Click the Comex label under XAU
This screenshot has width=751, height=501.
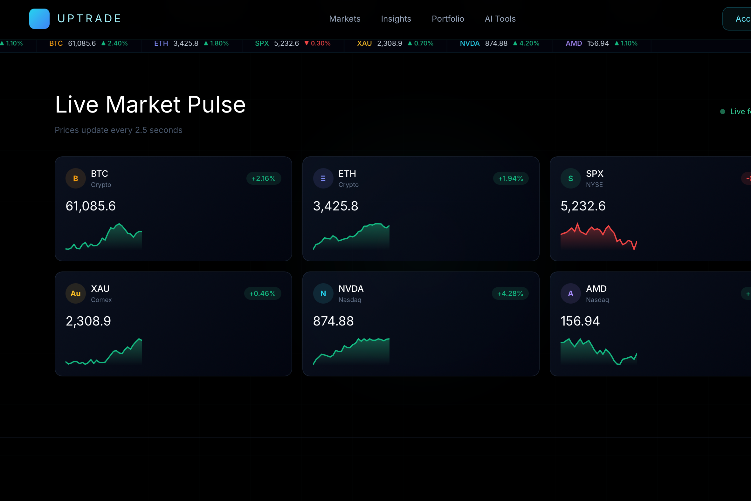pyautogui.click(x=101, y=300)
